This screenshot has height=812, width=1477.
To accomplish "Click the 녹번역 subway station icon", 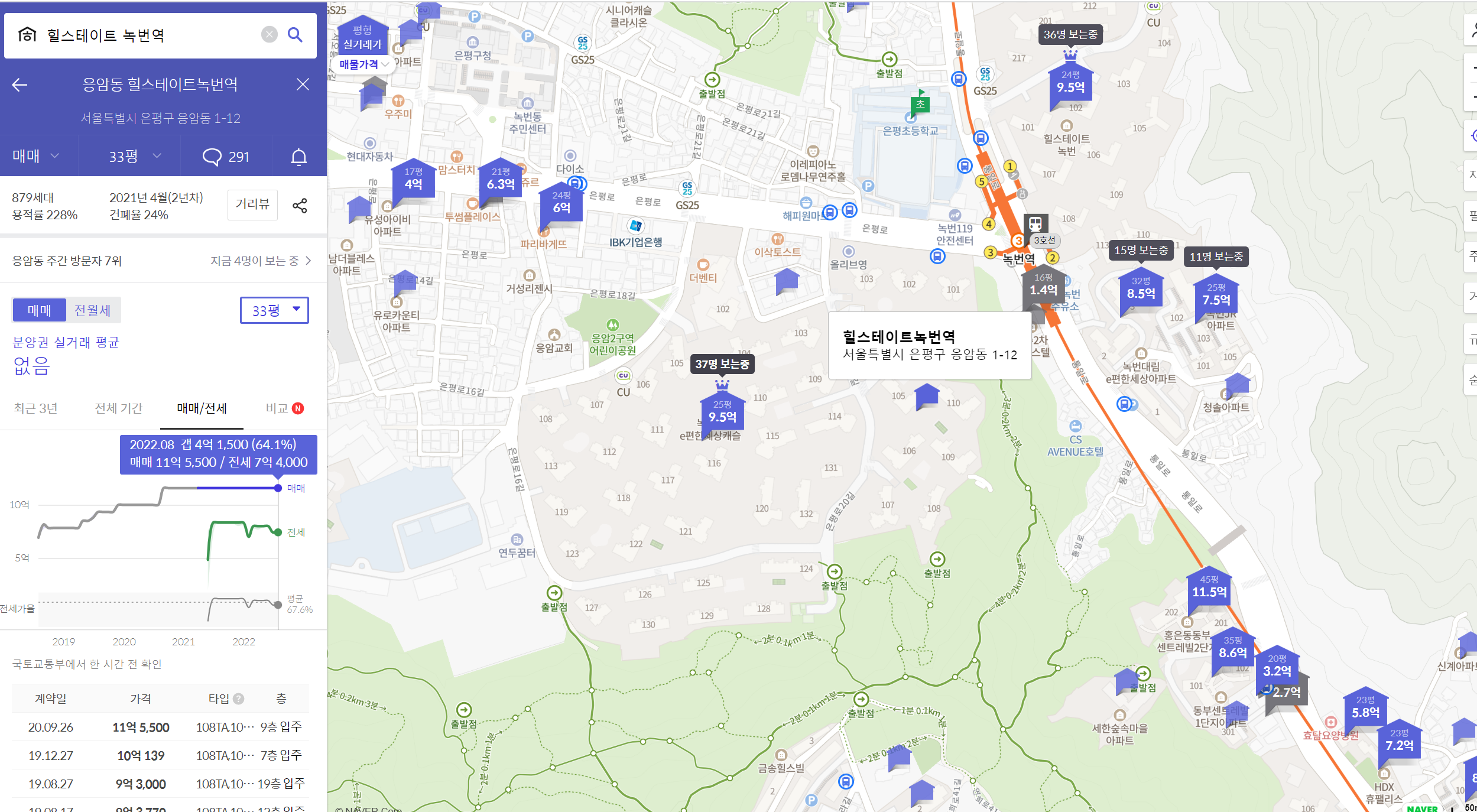I will (x=1035, y=223).
